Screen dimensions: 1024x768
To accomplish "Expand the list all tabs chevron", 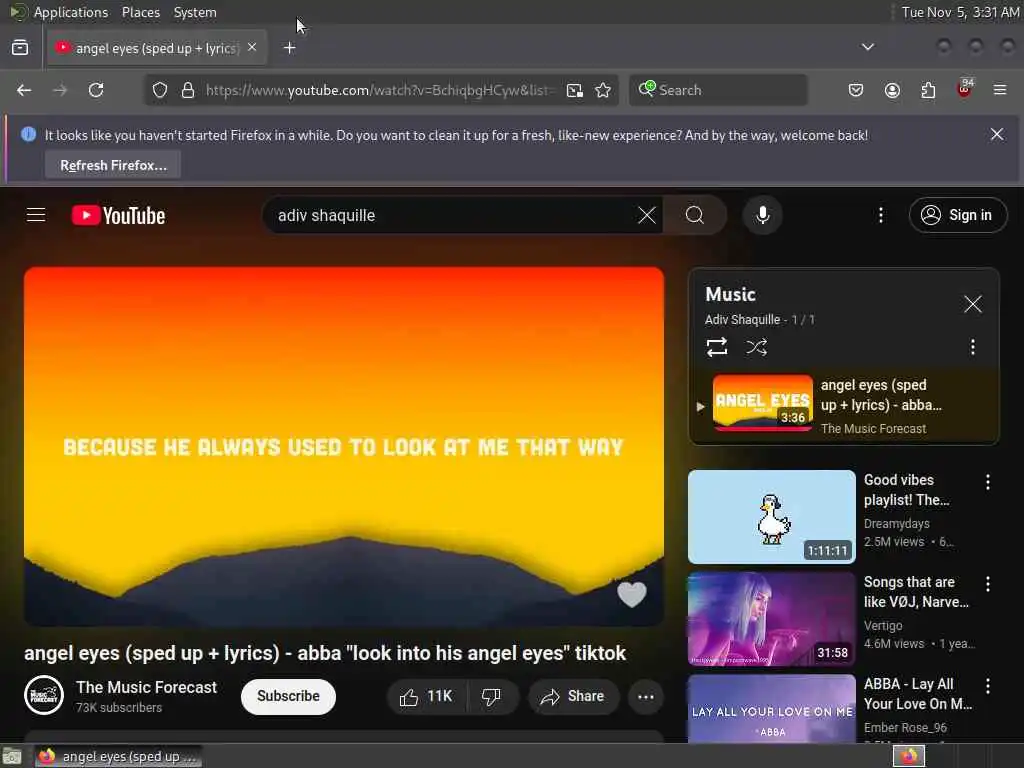I will [x=868, y=47].
